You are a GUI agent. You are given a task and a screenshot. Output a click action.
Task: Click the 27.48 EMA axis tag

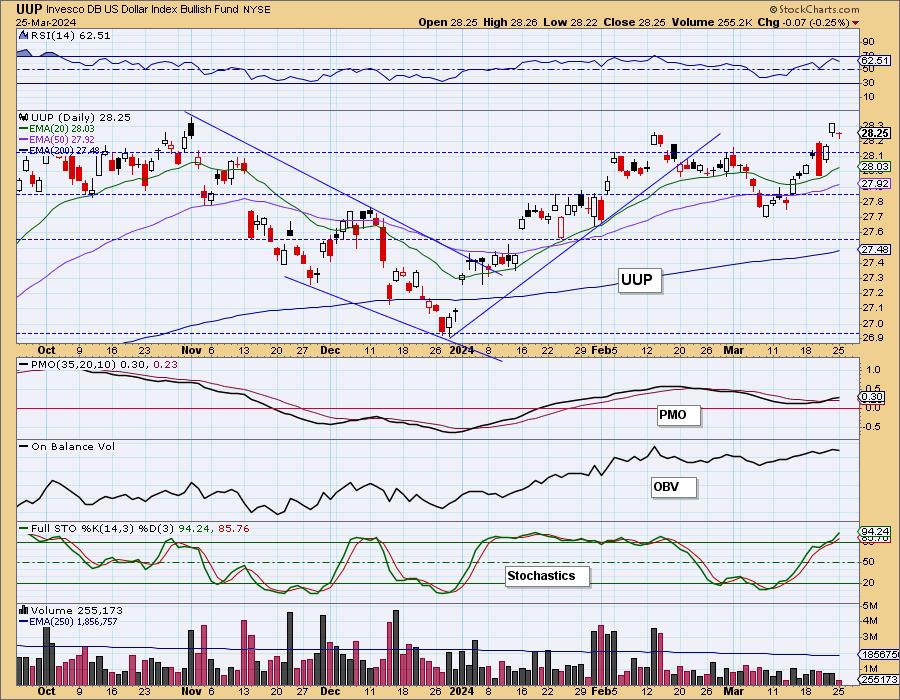pyautogui.click(x=875, y=249)
